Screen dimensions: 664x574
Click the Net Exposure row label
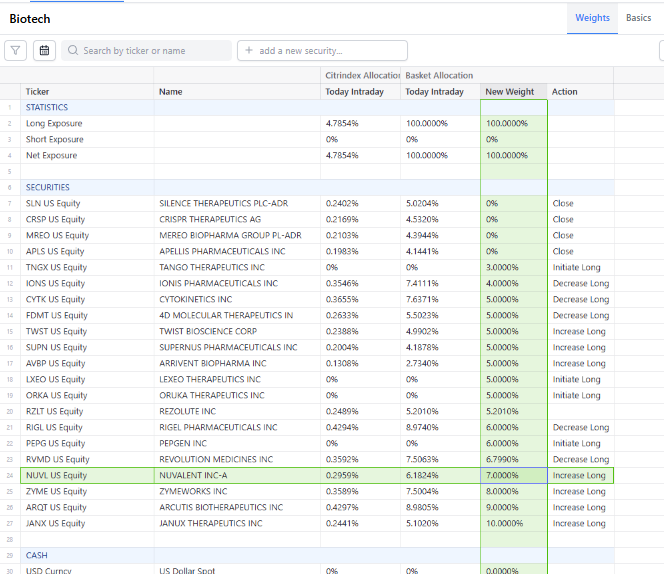(51, 155)
